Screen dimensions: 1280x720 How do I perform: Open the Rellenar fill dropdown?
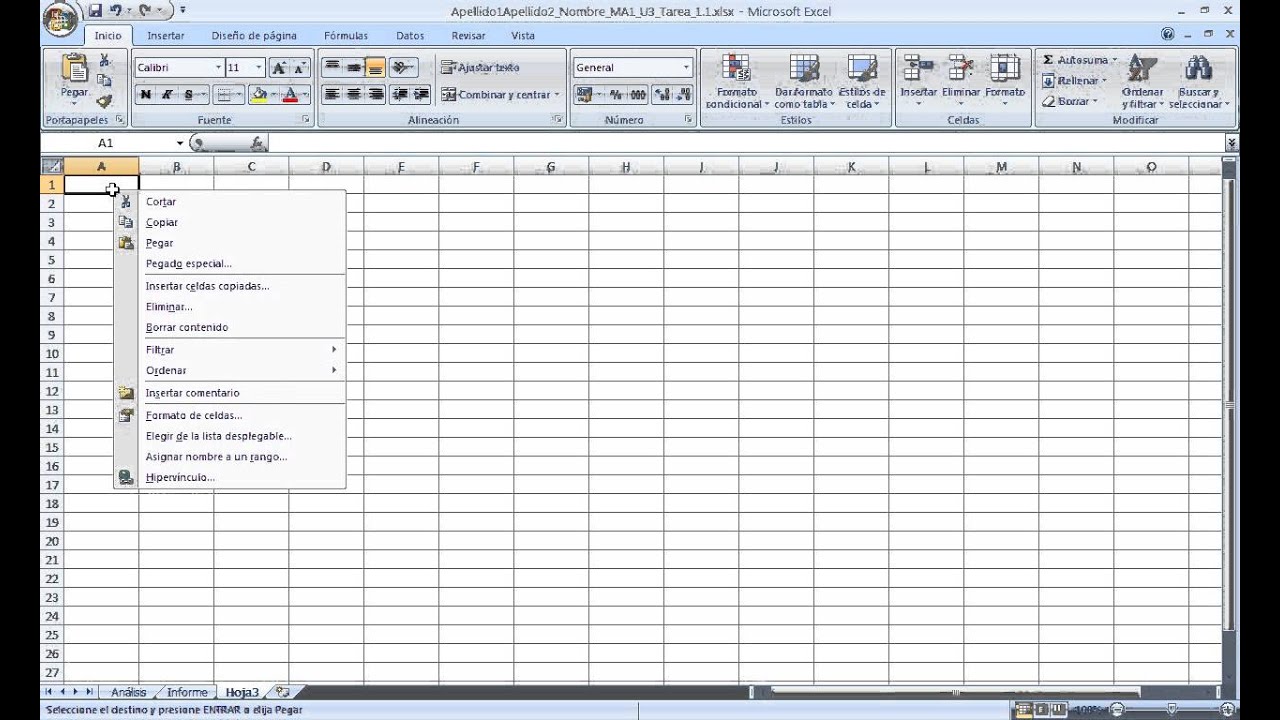[x=1074, y=81]
